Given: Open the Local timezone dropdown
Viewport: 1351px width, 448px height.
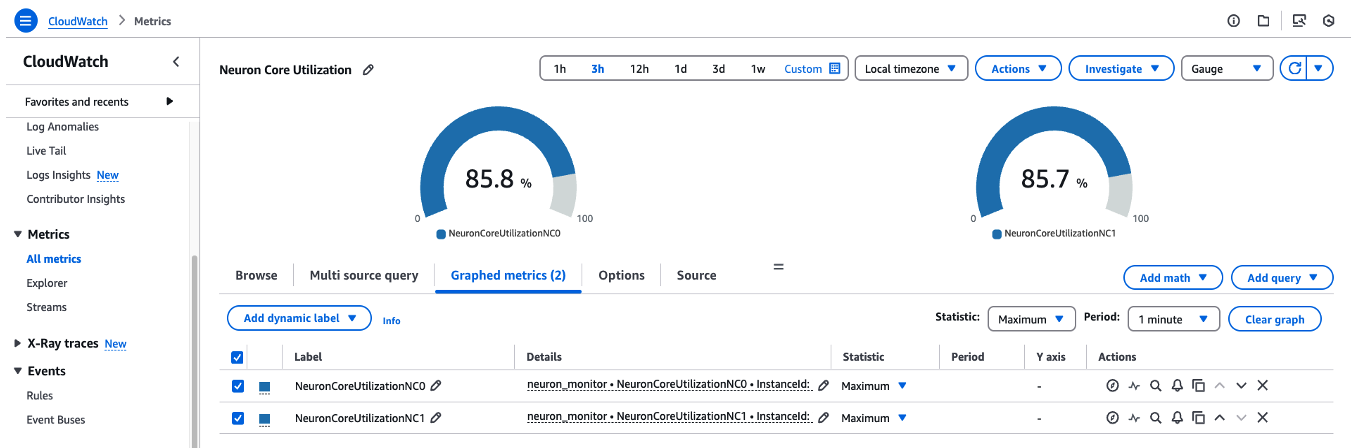Looking at the screenshot, I should coord(910,69).
